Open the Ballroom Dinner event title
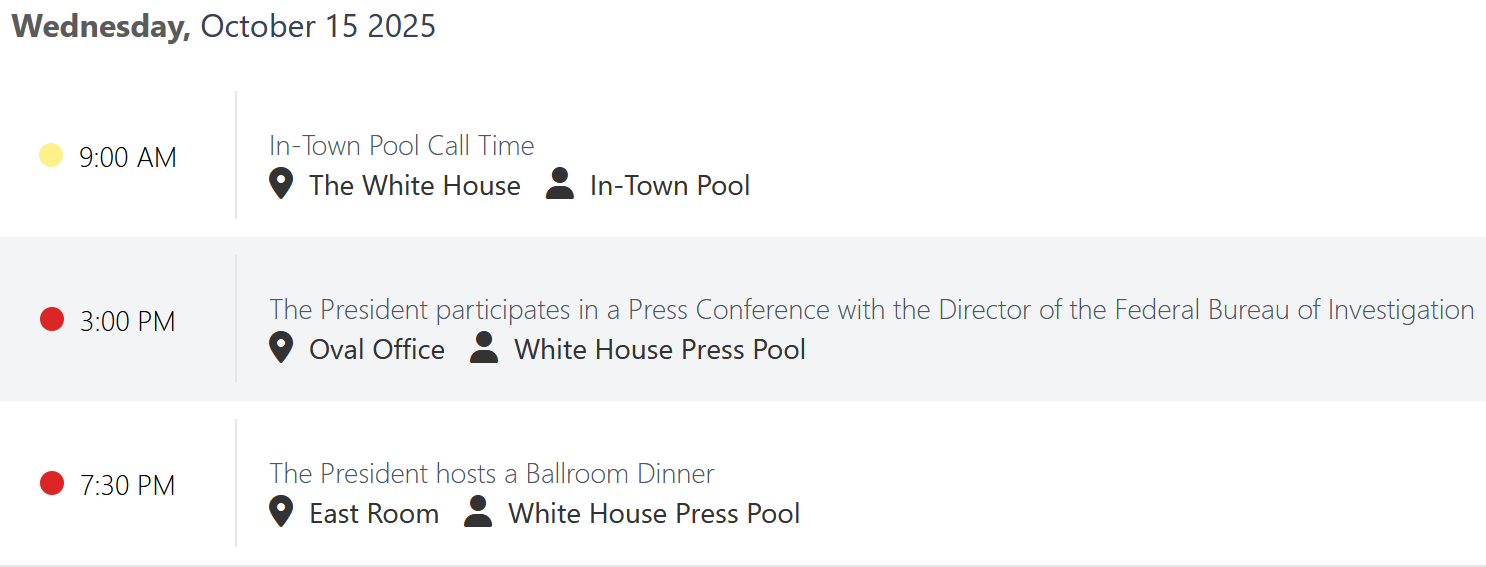The width and height of the screenshot is (1486, 567). [x=491, y=473]
